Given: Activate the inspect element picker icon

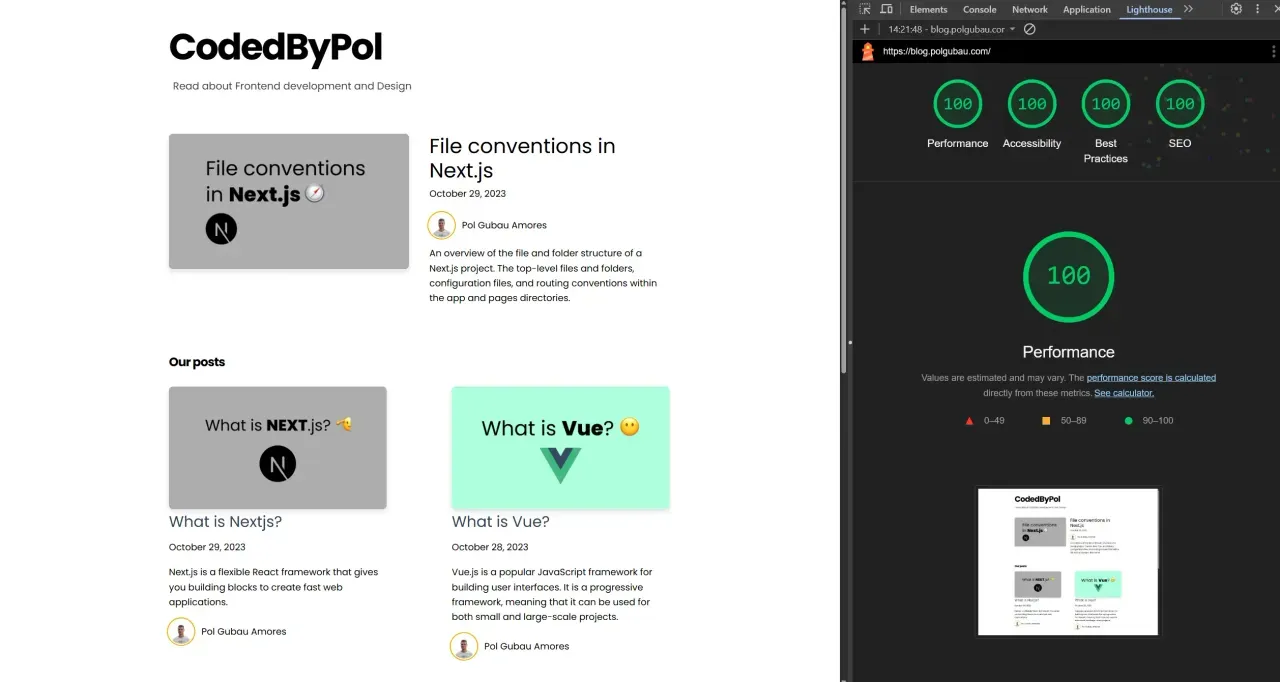Looking at the screenshot, I should pos(865,9).
